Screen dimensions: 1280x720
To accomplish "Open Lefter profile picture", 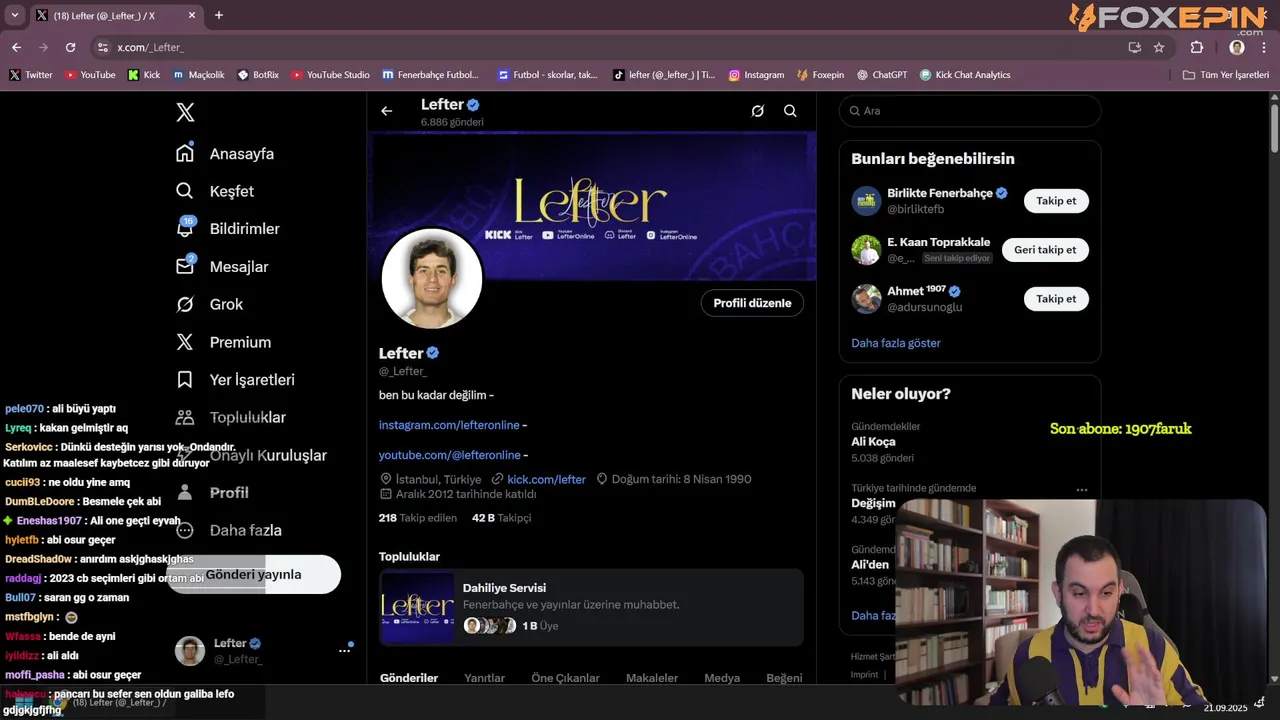I will pyautogui.click(x=432, y=279).
